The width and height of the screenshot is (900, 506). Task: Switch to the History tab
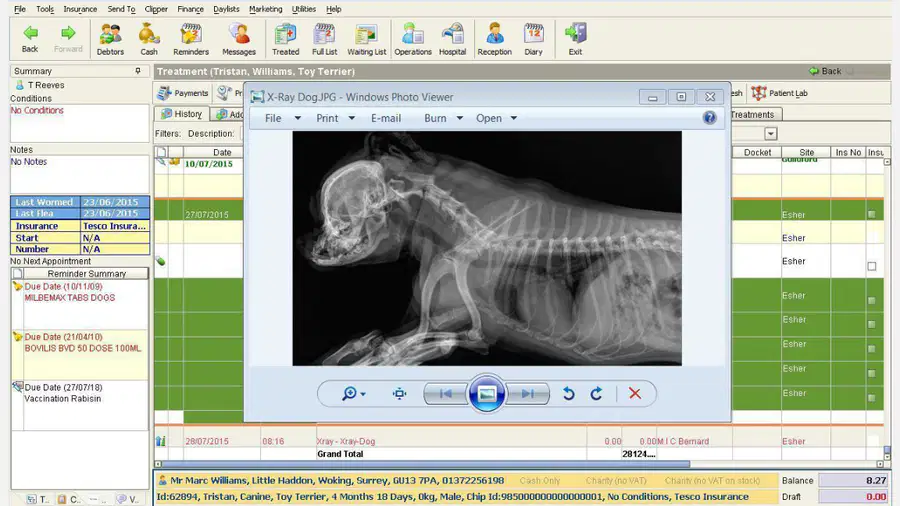181,114
